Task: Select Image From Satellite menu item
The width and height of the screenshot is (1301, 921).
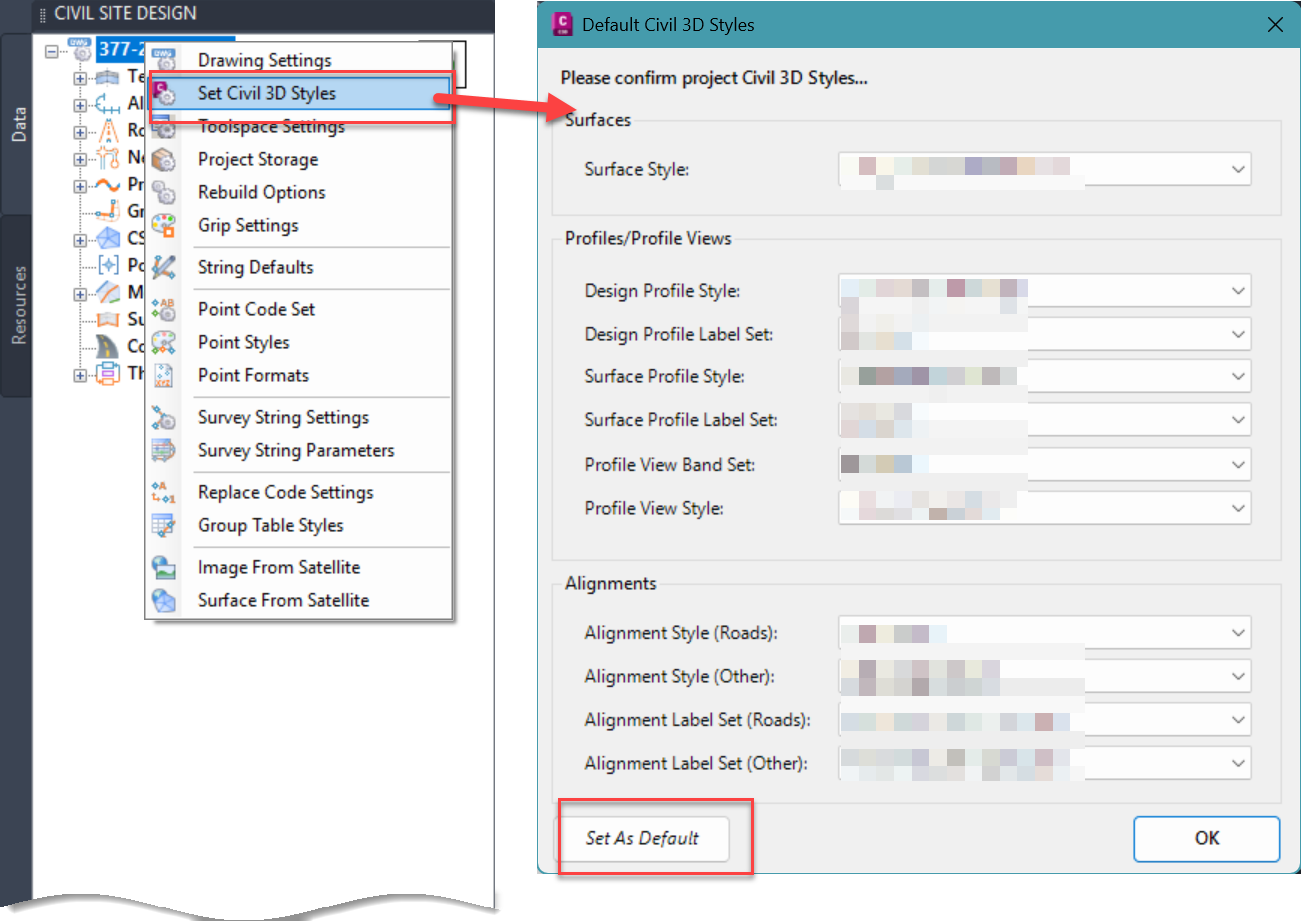Action: click(x=300, y=567)
